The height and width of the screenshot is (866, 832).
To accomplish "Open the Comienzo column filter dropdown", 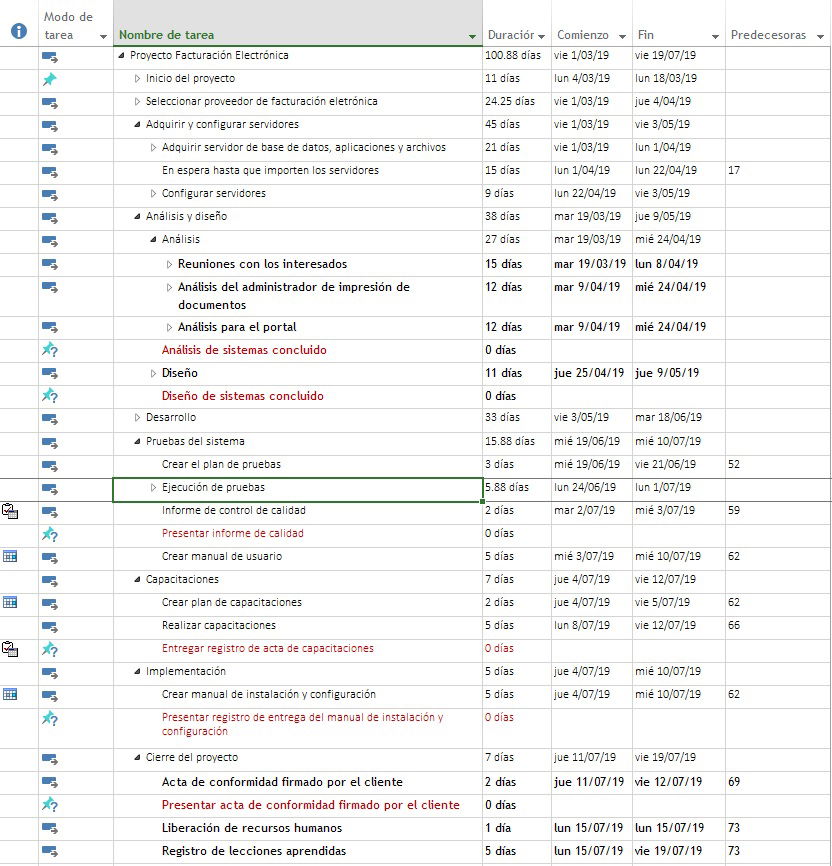I will pos(623,36).
